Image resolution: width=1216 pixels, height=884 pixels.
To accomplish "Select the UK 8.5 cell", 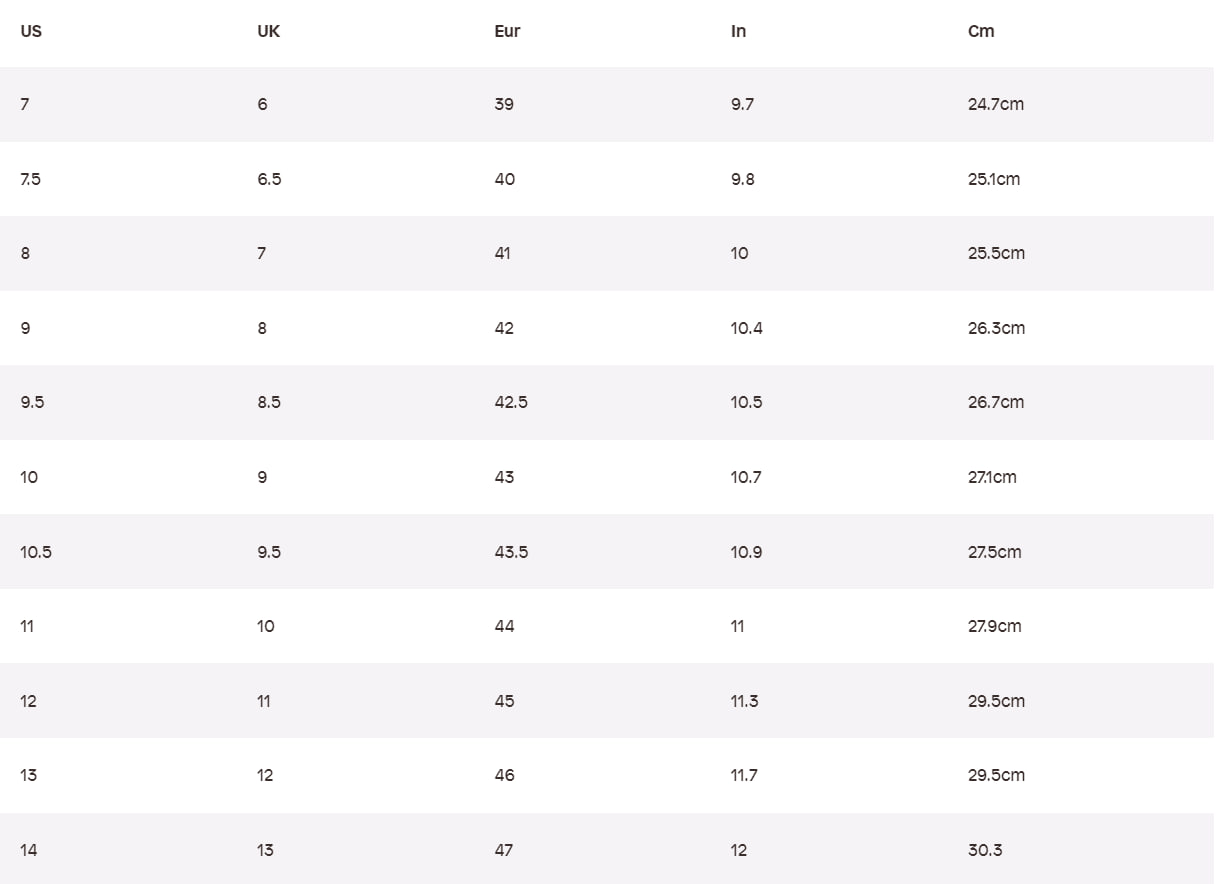I will pyautogui.click(x=269, y=402).
